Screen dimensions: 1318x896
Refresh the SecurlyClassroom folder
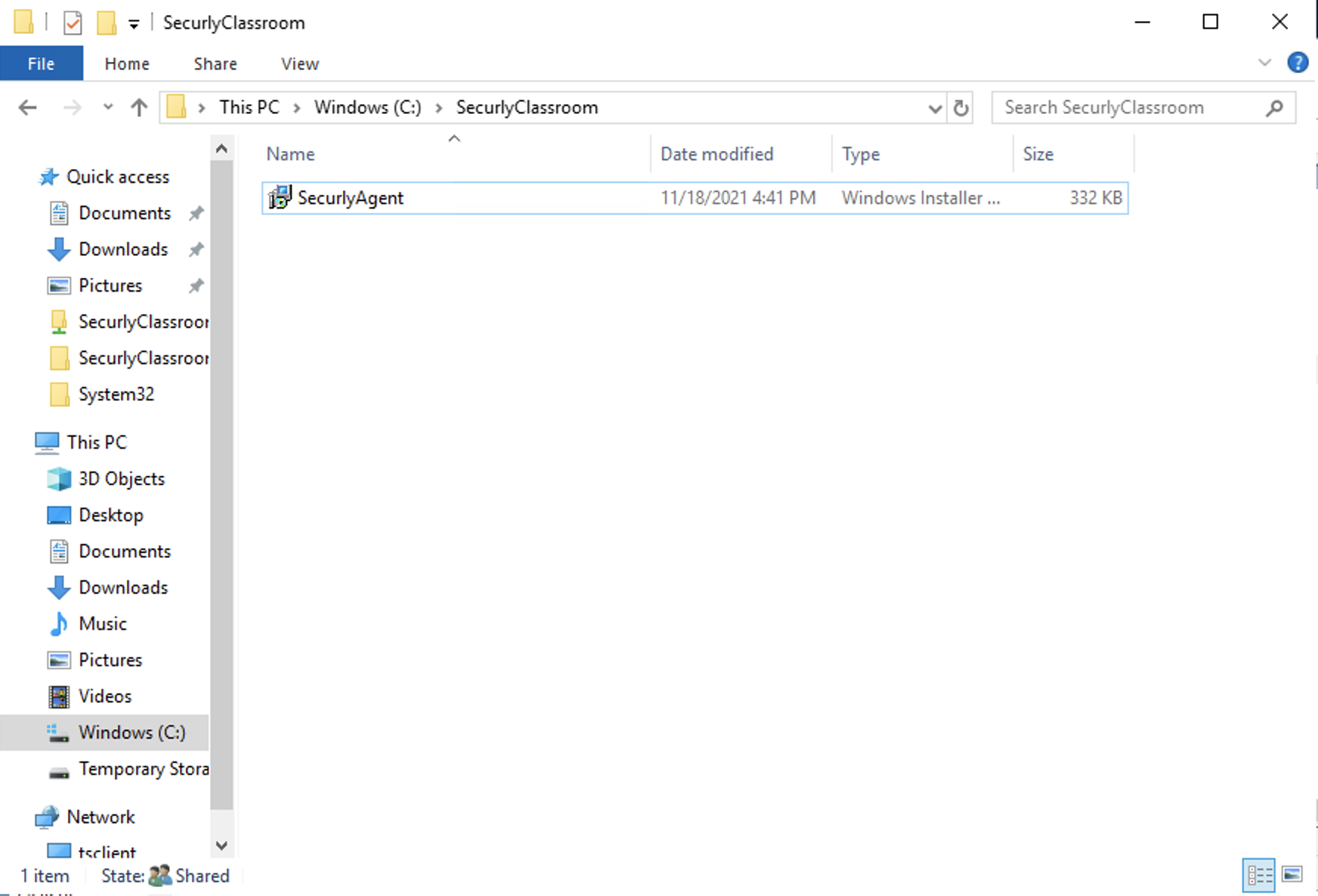tap(961, 108)
